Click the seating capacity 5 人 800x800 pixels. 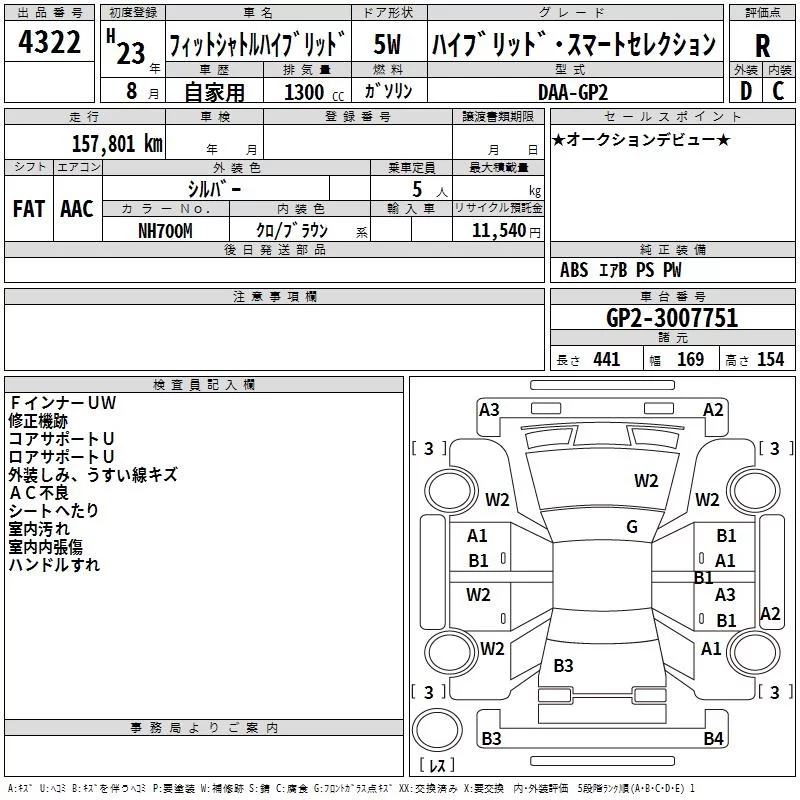[429, 190]
